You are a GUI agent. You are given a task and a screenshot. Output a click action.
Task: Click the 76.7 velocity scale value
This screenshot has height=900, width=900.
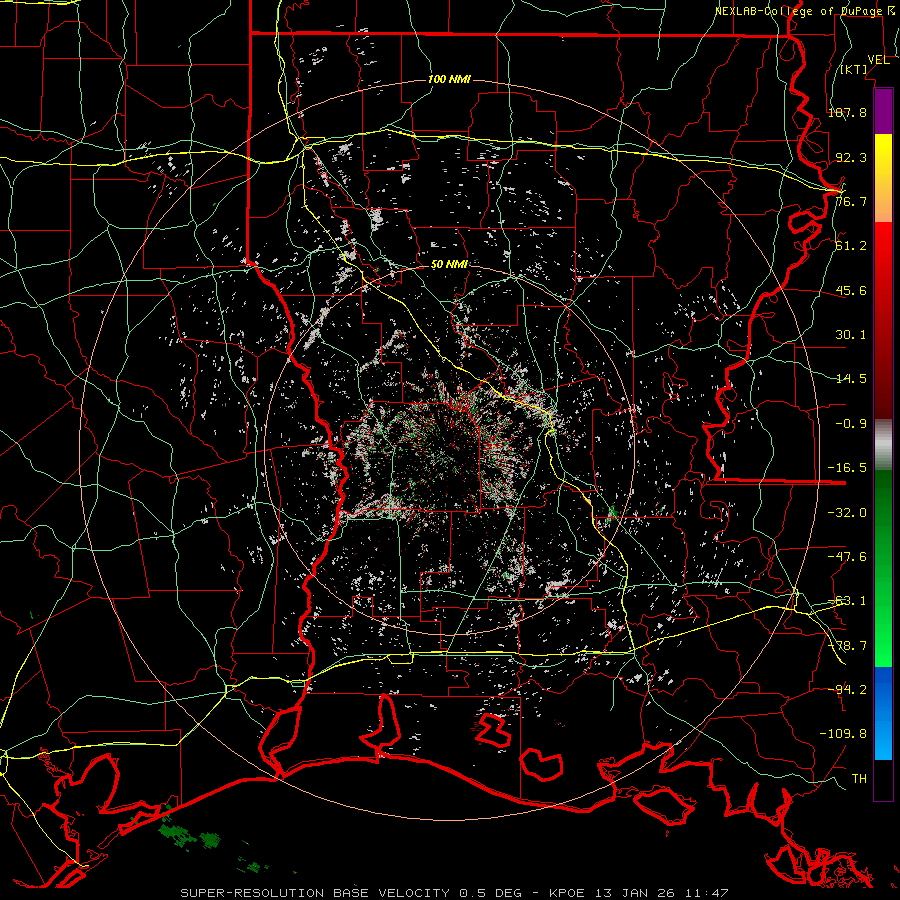click(851, 201)
